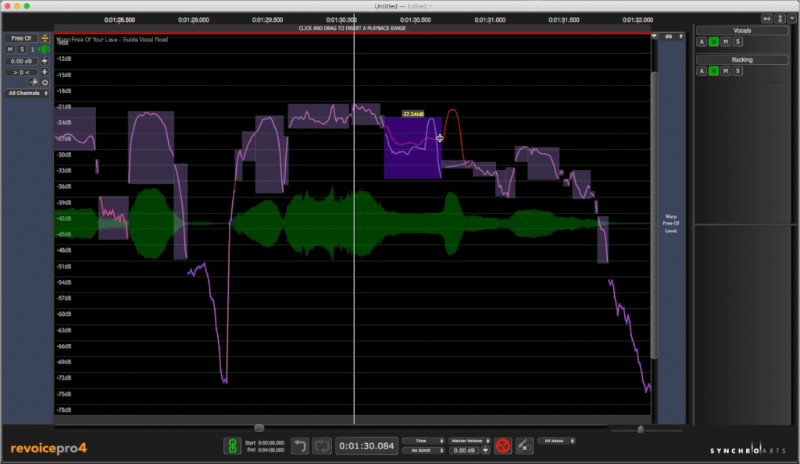Open the dB scale dropdown above the blue strip
Screen dimensions: 800x464
672,36
